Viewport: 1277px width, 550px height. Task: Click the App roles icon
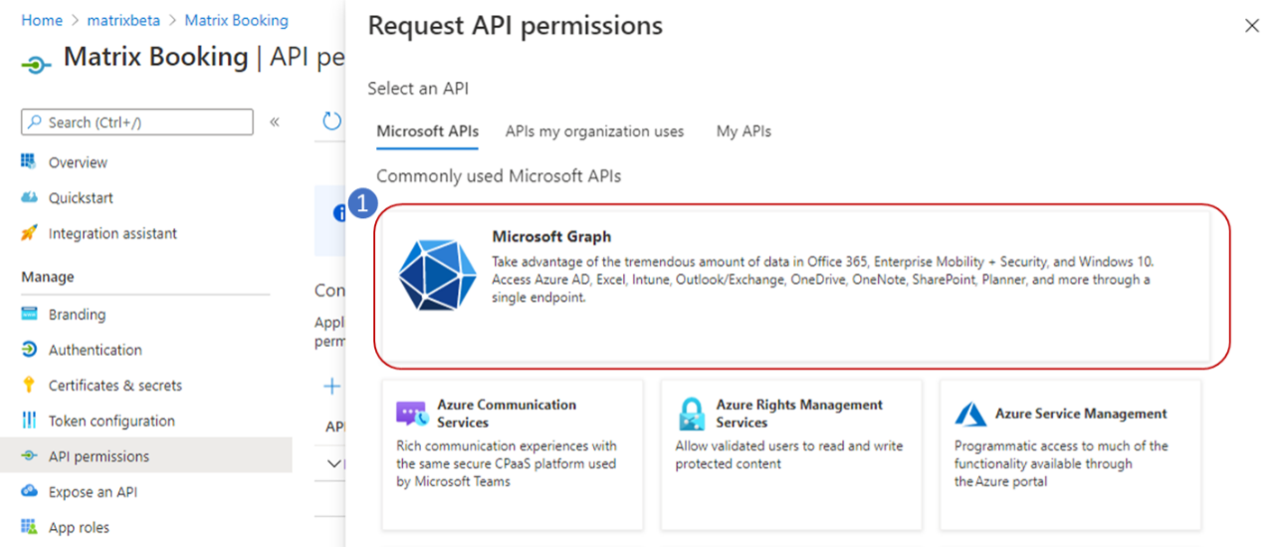28,527
